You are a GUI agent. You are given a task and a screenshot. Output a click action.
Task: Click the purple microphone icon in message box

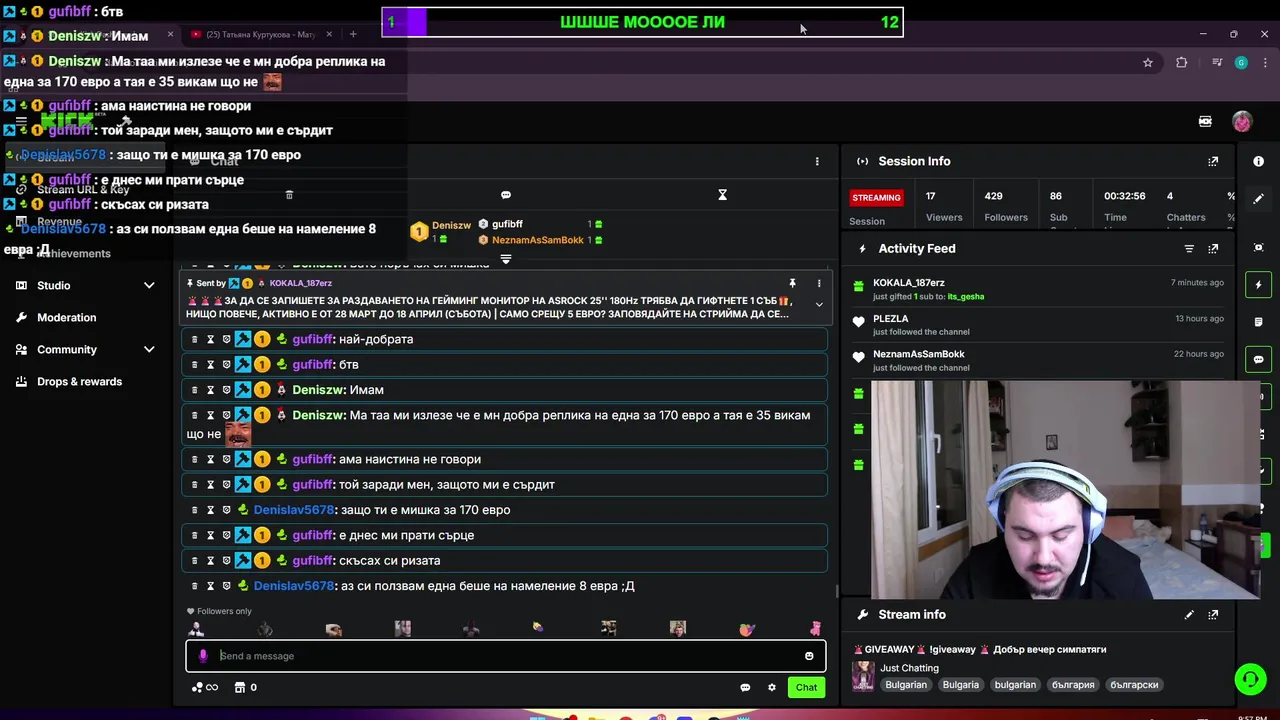(203, 656)
